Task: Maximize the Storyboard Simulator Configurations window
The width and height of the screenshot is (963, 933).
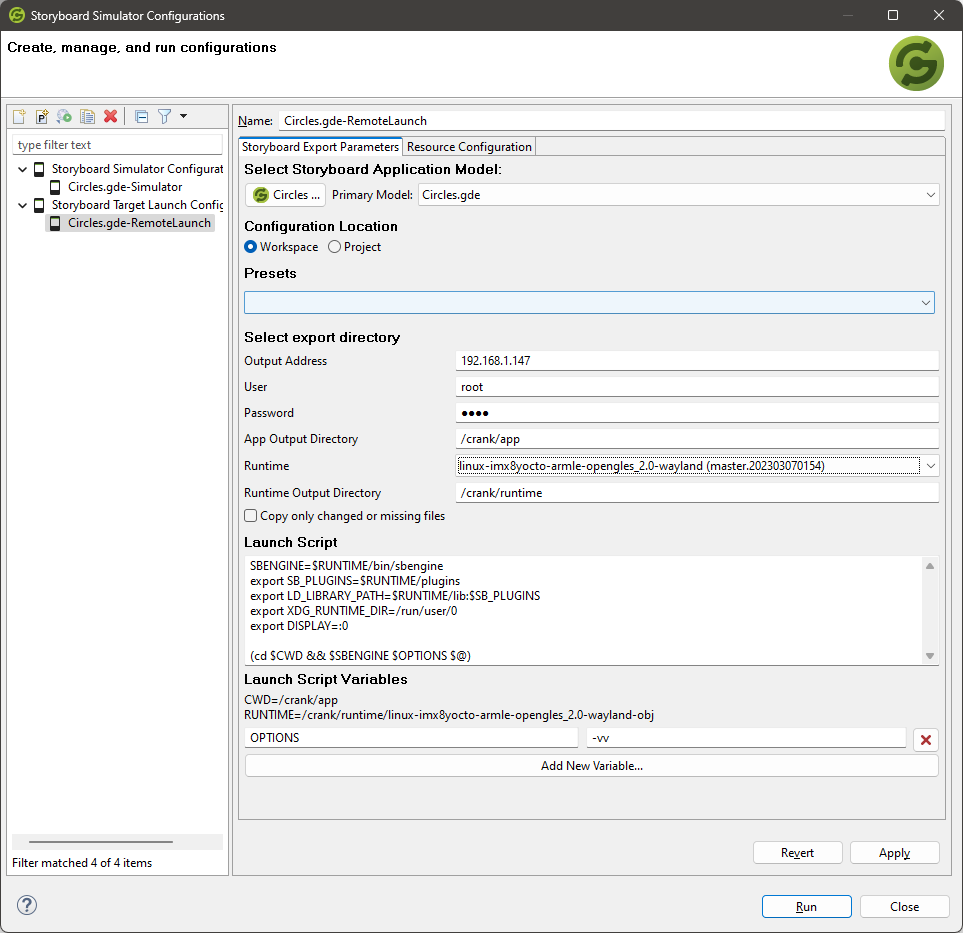Action: click(x=893, y=15)
